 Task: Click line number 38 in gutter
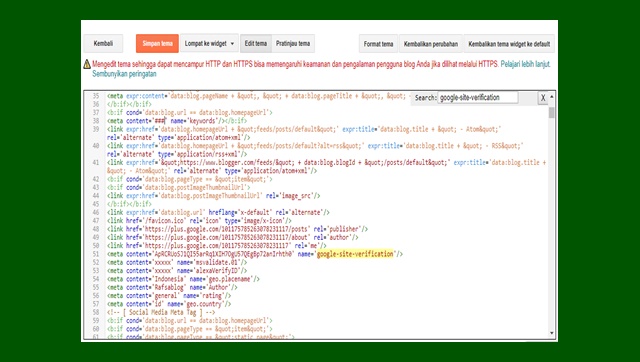point(96,121)
